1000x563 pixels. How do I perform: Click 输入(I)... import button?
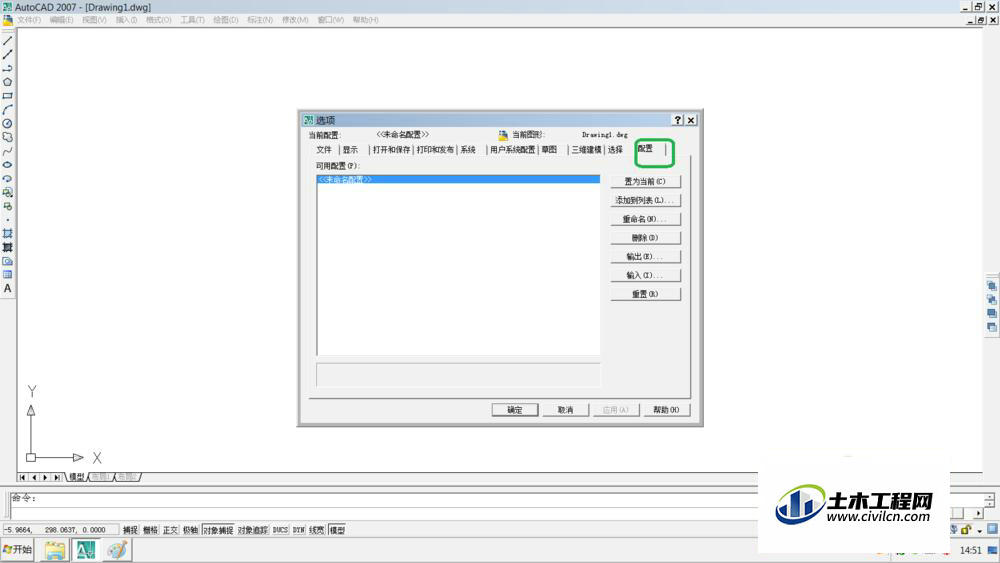pyautogui.click(x=645, y=275)
